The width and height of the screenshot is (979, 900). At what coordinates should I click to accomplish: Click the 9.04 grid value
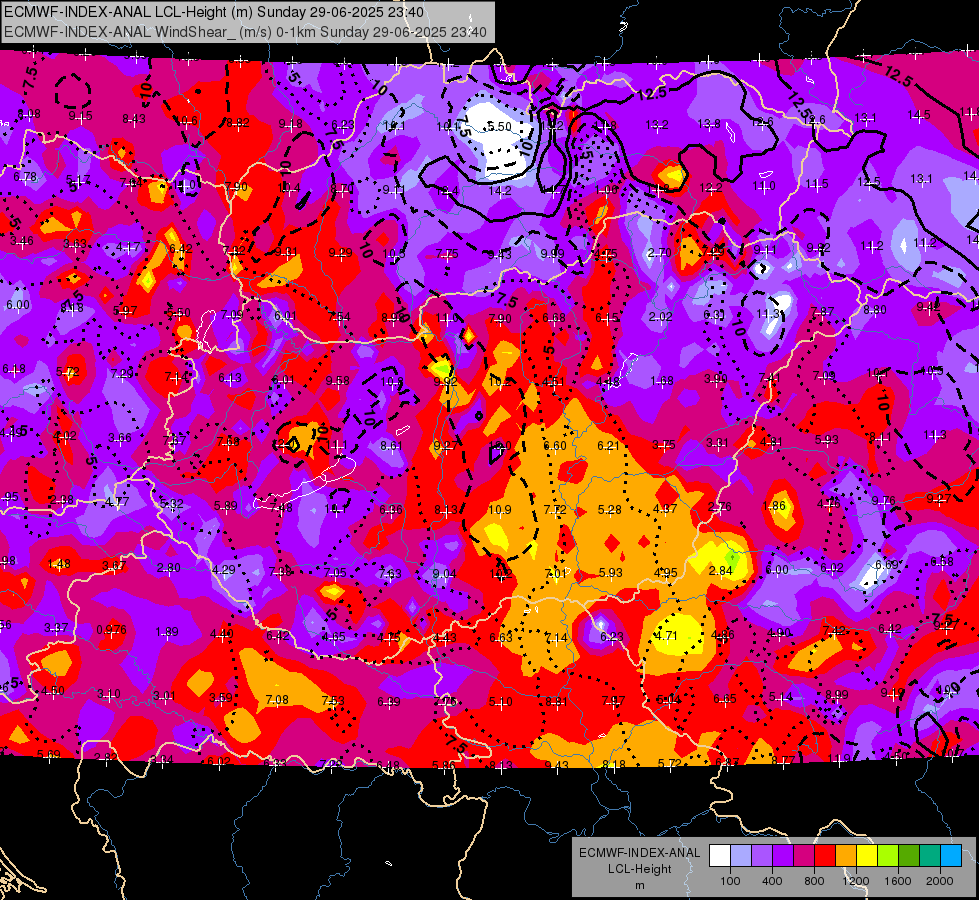tap(445, 573)
